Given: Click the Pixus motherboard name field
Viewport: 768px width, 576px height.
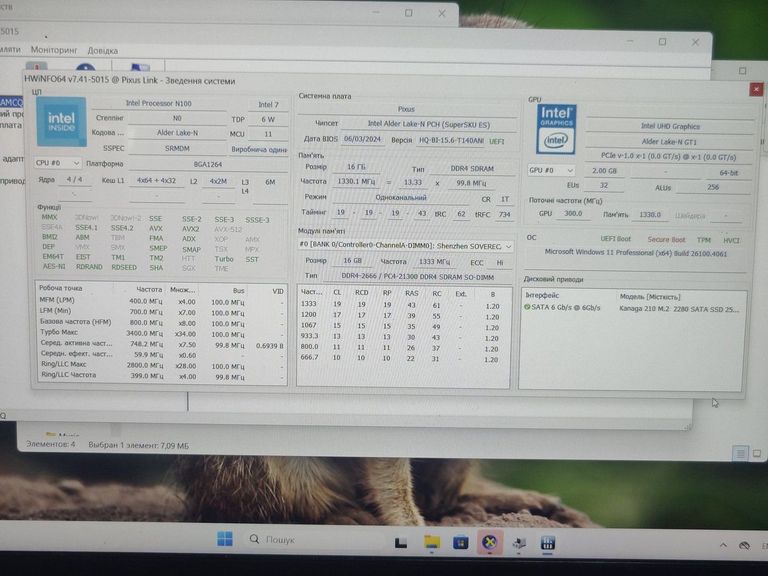Looking at the screenshot, I should coord(406,109).
